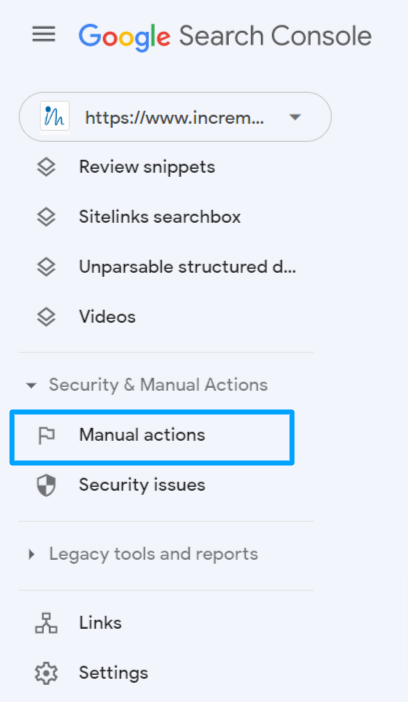Open the Security issues report

click(x=142, y=485)
